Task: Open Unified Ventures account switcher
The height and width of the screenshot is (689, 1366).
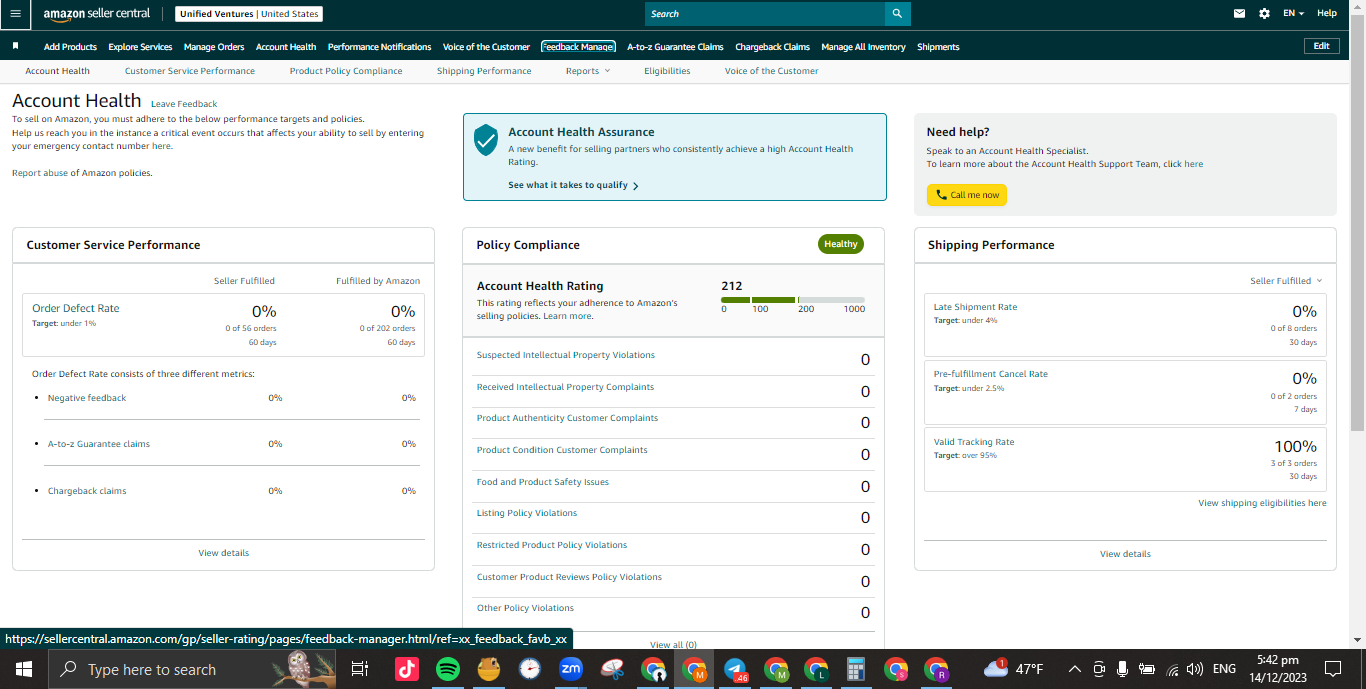Action: tap(249, 14)
